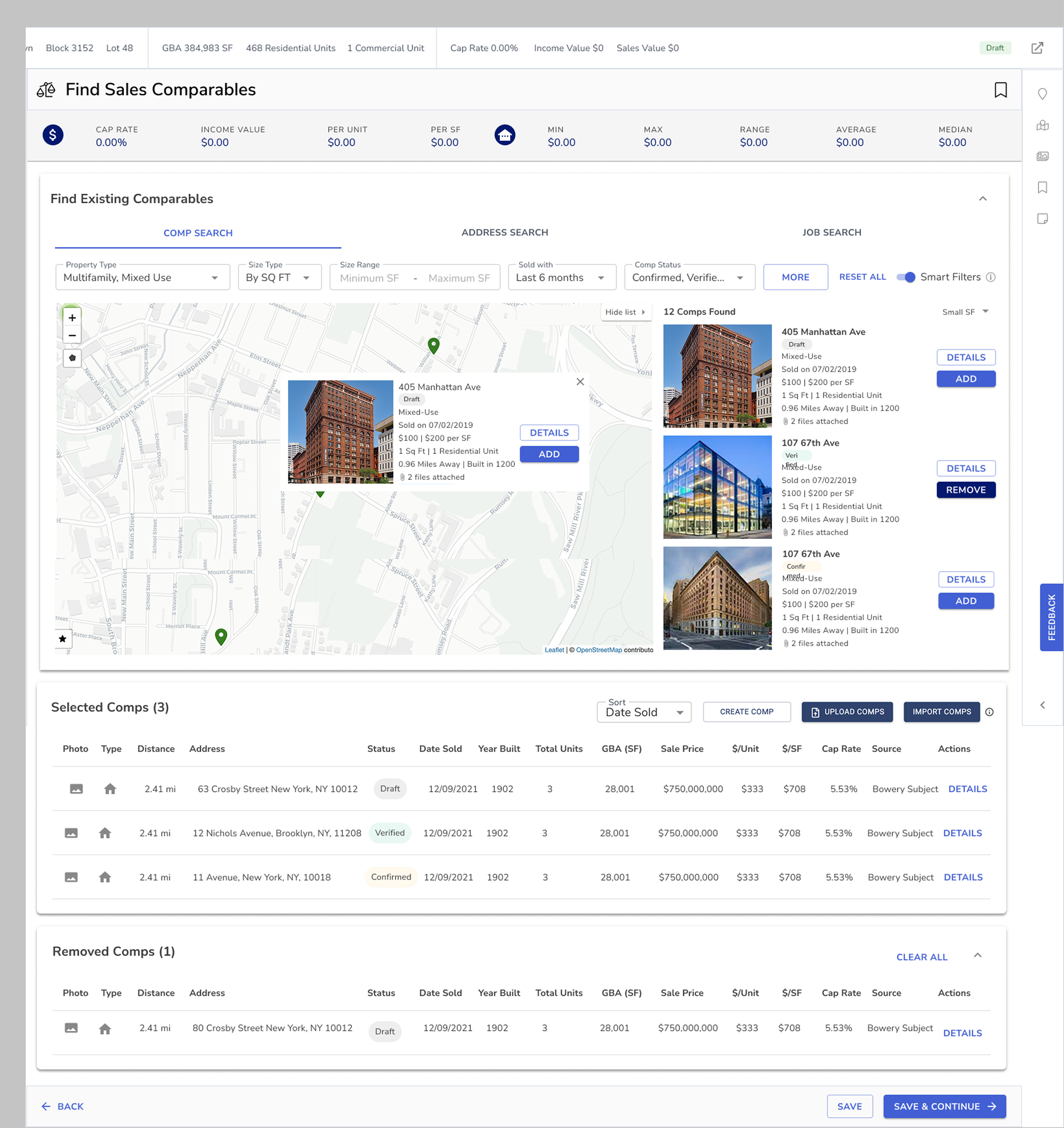Open the location pin icon in right sidebar

(x=1042, y=94)
